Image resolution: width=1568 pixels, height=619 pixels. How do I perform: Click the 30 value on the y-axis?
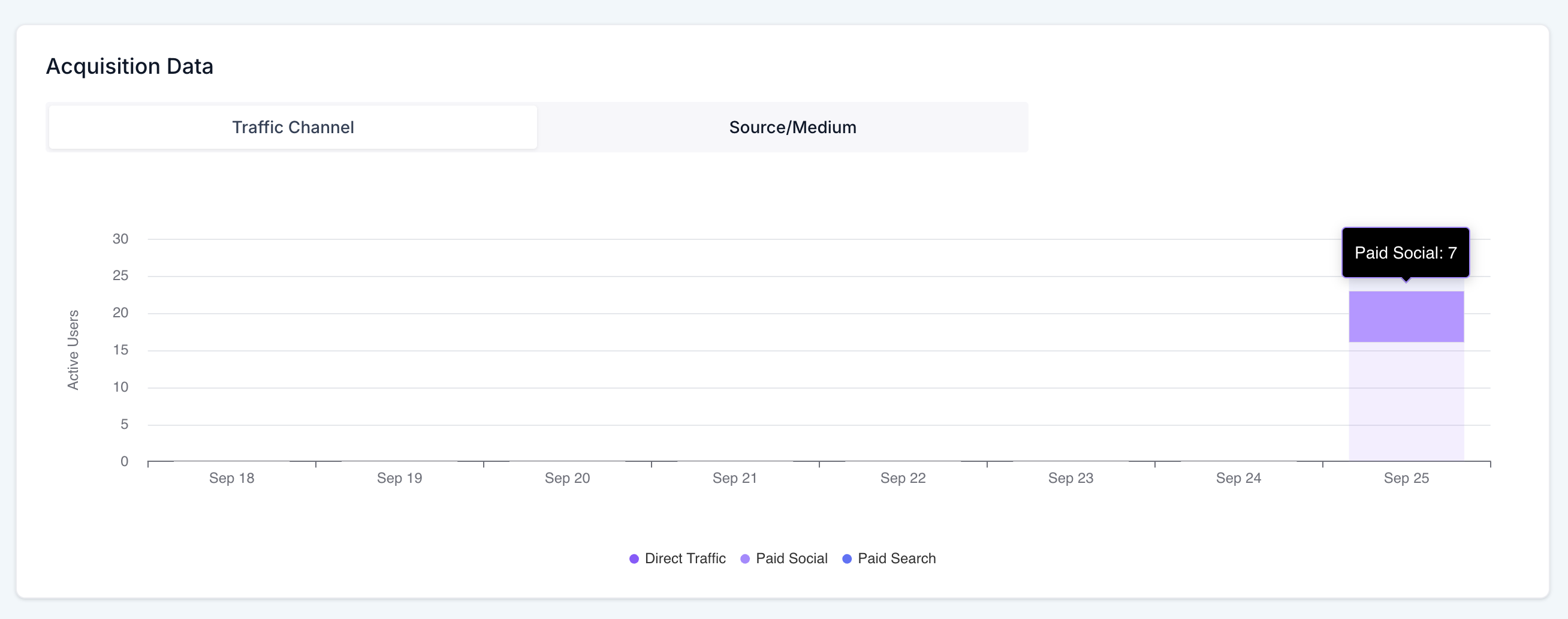(x=120, y=238)
